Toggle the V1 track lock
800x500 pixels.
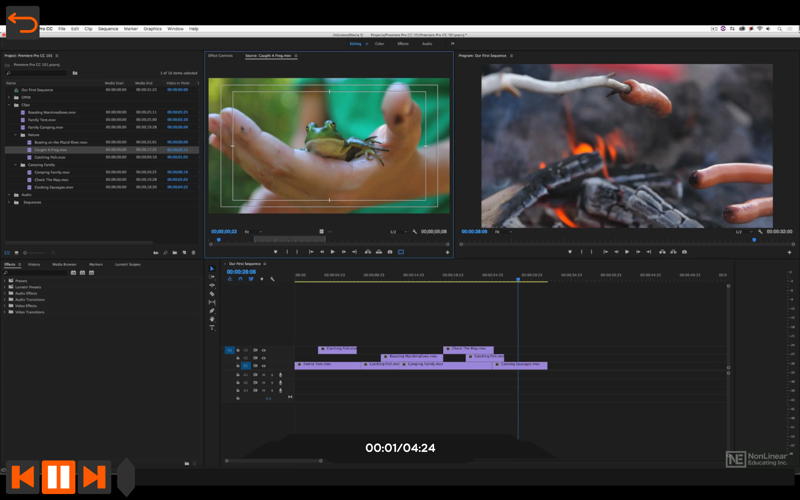238,366
